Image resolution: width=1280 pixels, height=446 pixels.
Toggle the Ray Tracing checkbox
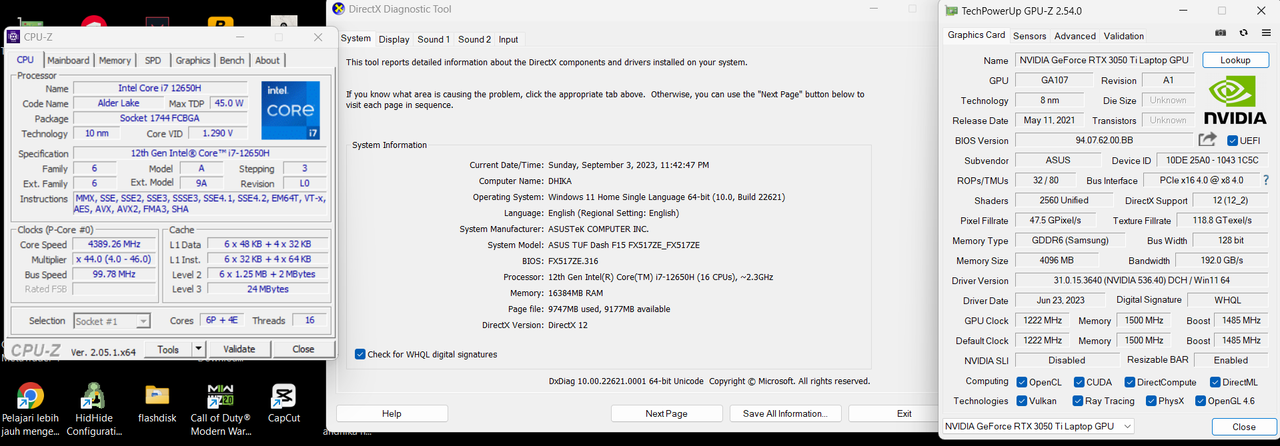click(1079, 401)
